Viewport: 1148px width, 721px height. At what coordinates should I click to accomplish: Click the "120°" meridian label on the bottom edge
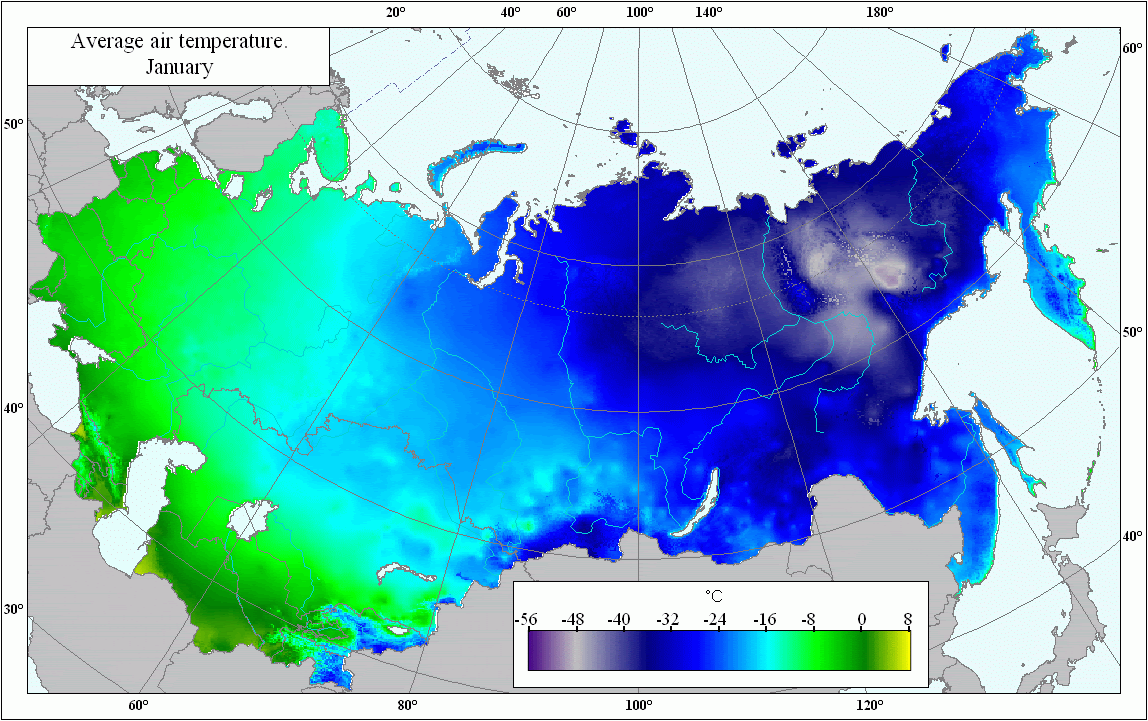[x=869, y=706]
